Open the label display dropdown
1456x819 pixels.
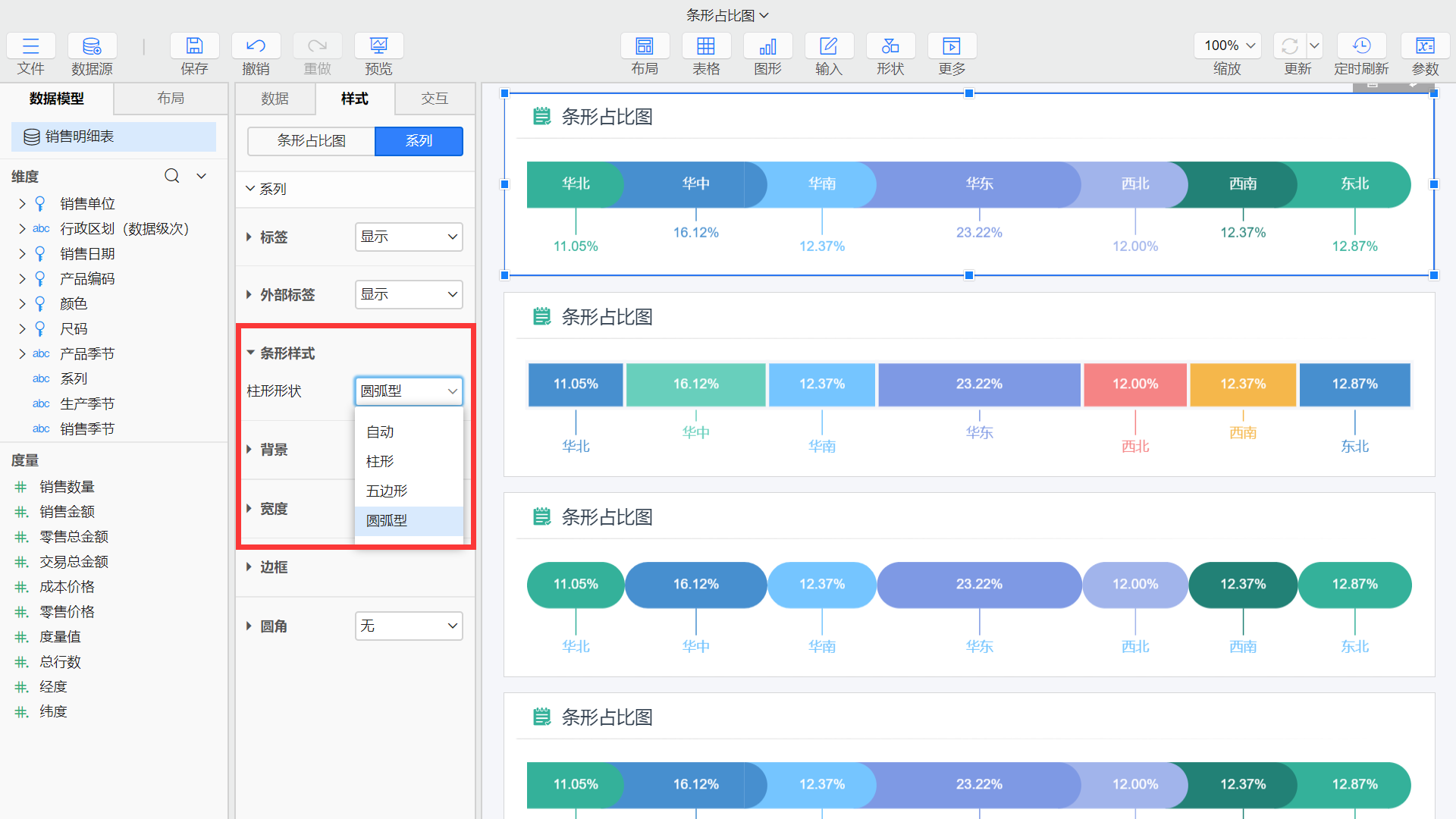coord(409,237)
